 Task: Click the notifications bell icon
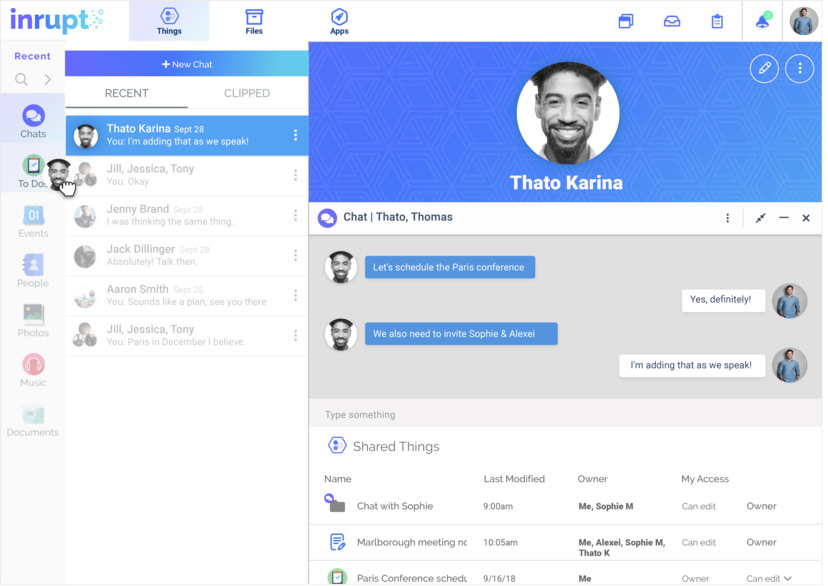[763, 21]
